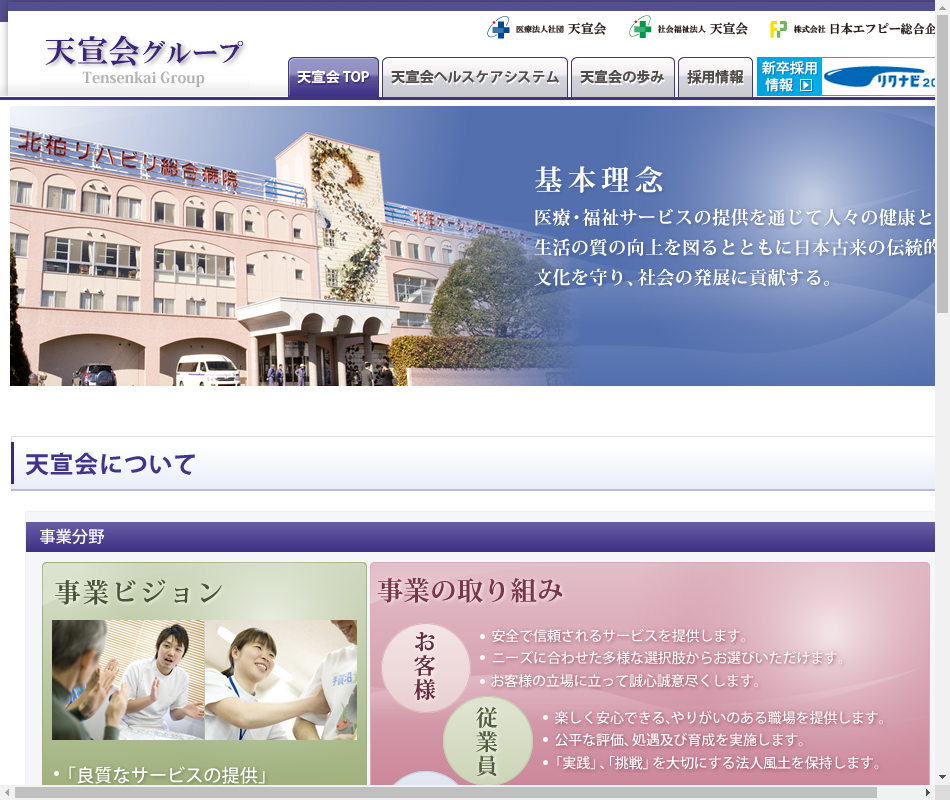This screenshot has height=800, width=950.
Task: Click お客様の立場に立って誠心誠意尽くします text
Action: coord(625,681)
